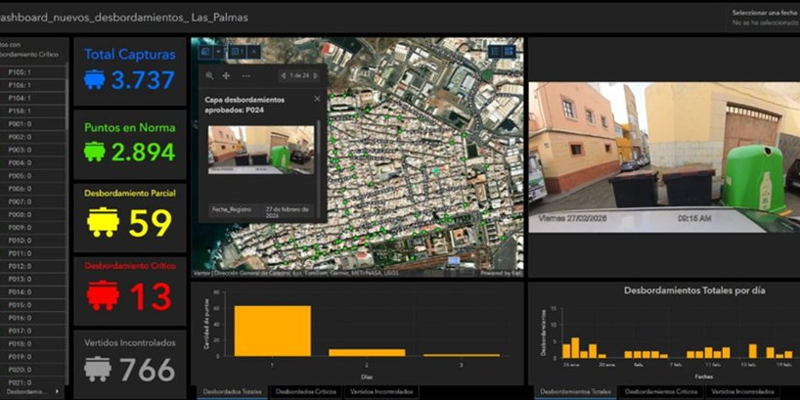800x400 pixels.
Task: Close the P024 popup panel
Action: 317,99
